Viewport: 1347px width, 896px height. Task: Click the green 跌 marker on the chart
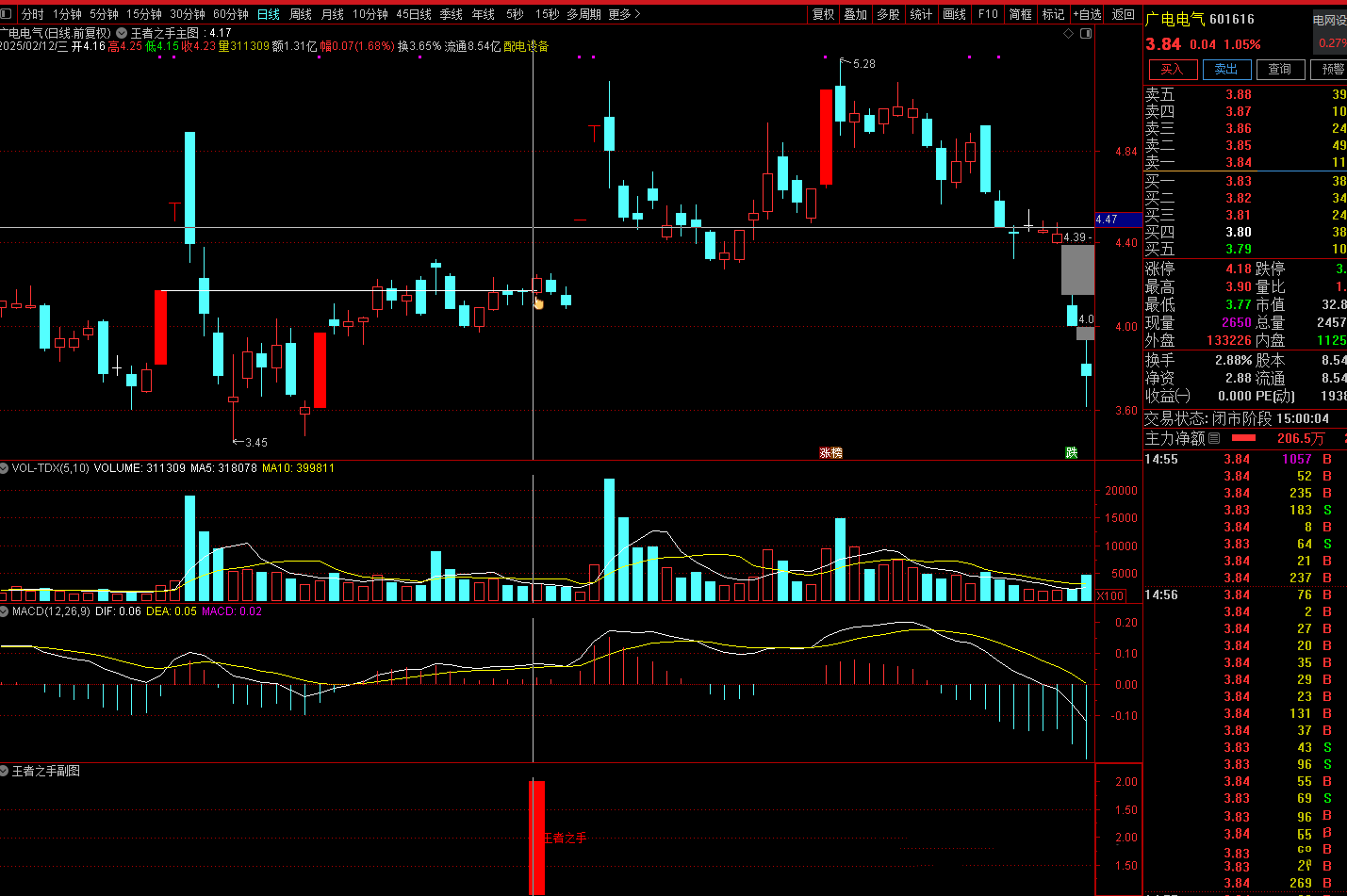click(1071, 453)
